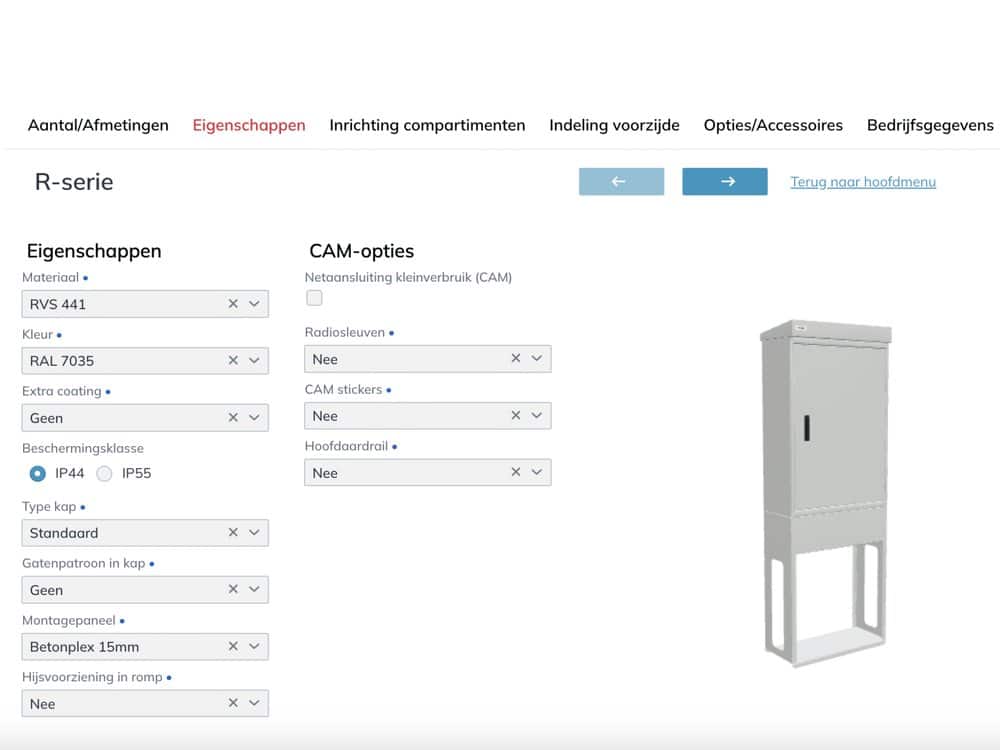The image size is (1000, 750).
Task: Open the Eigenschappen tab
Action: pyautogui.click(x=249, y=125)
